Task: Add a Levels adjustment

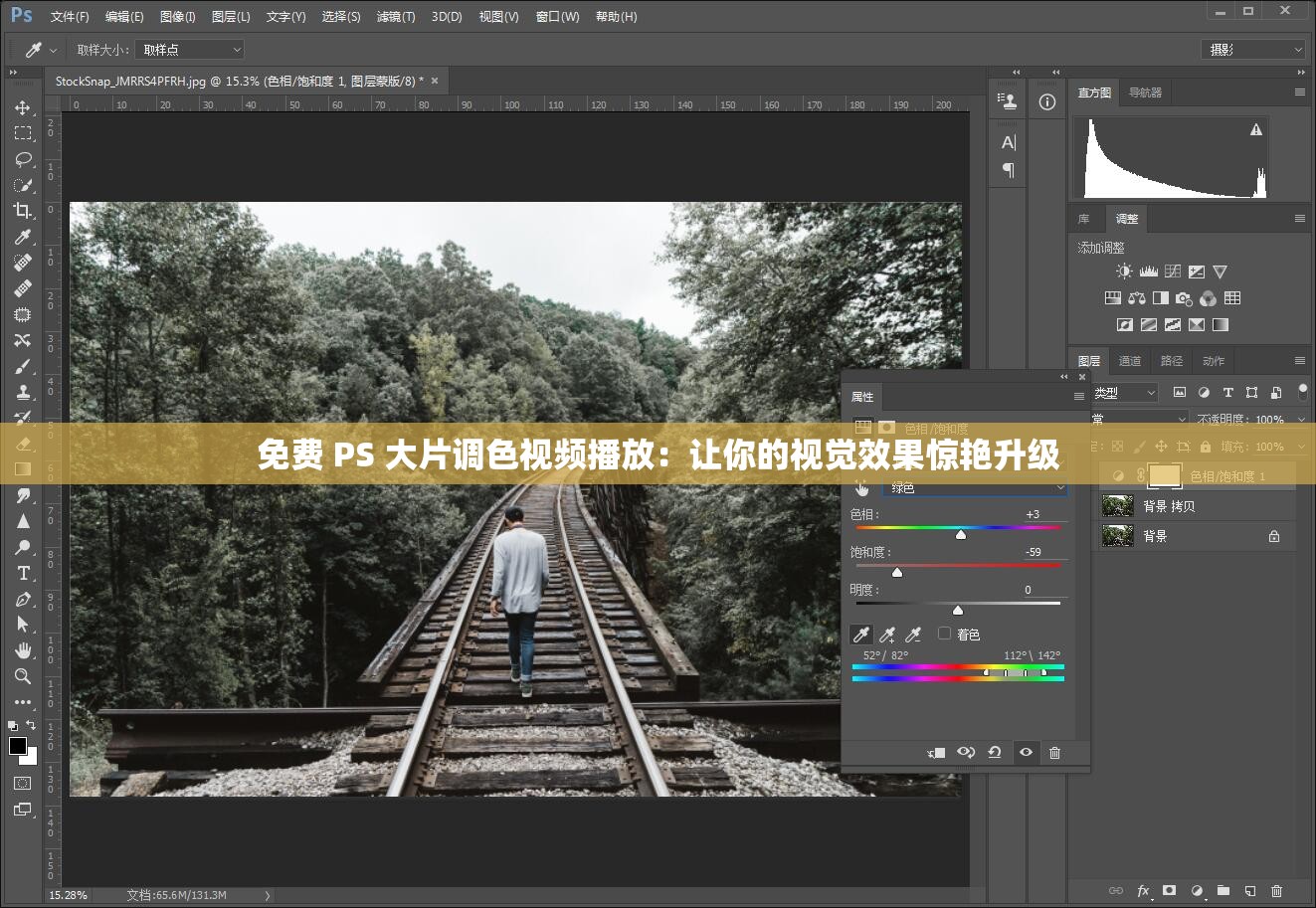Action: (x=1148, y=272)
